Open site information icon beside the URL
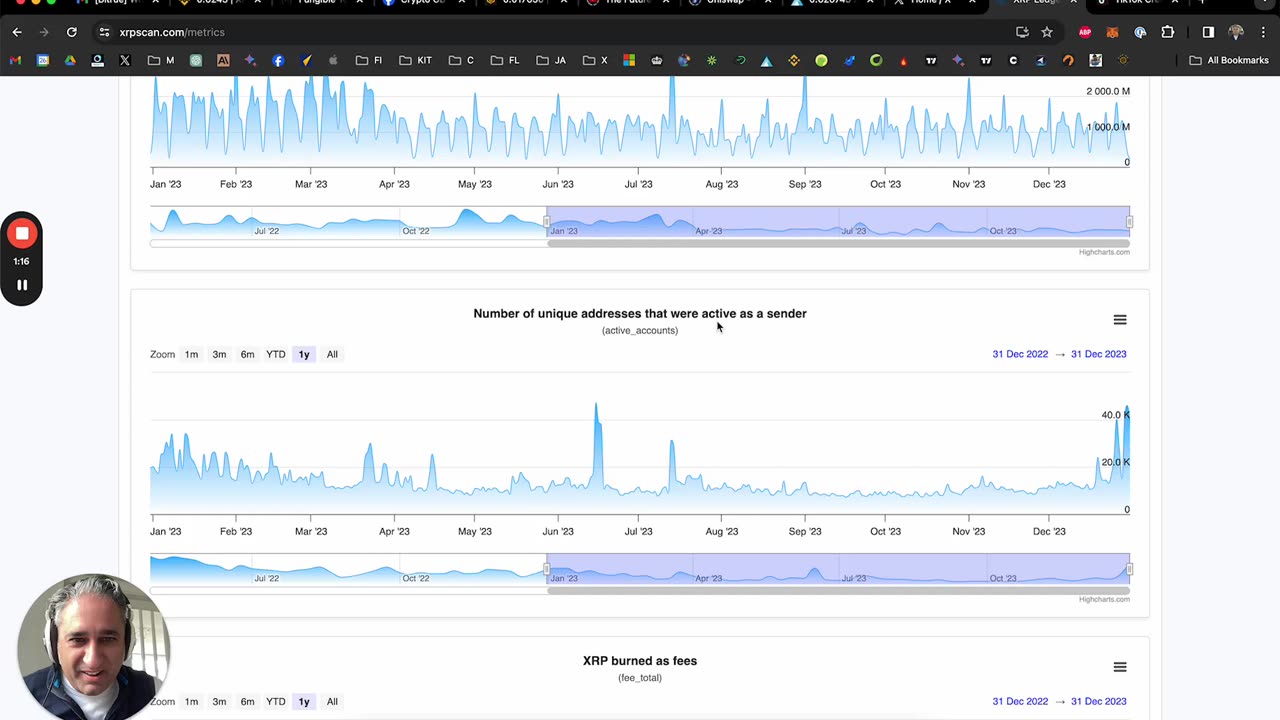 tap(104, 32)
